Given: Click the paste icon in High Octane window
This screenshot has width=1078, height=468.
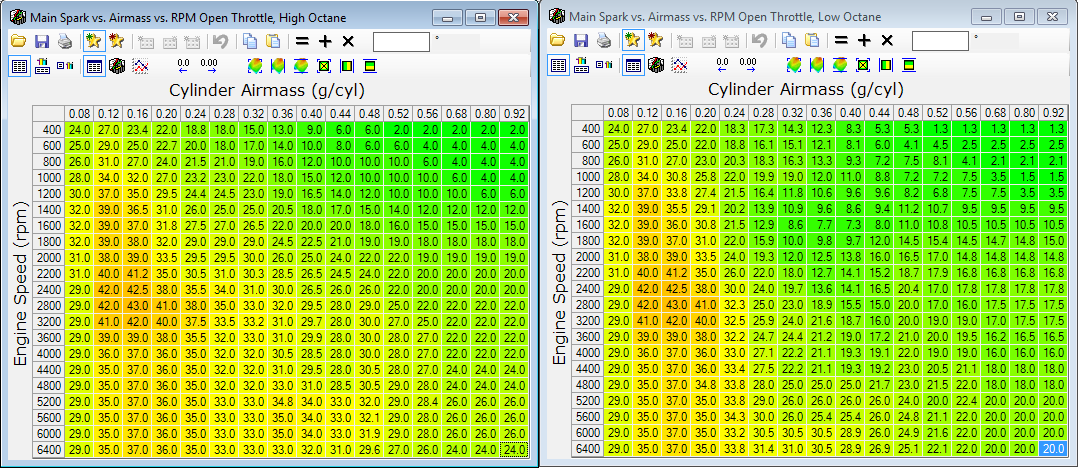Looking at the screenshot, I should (272, 41).
